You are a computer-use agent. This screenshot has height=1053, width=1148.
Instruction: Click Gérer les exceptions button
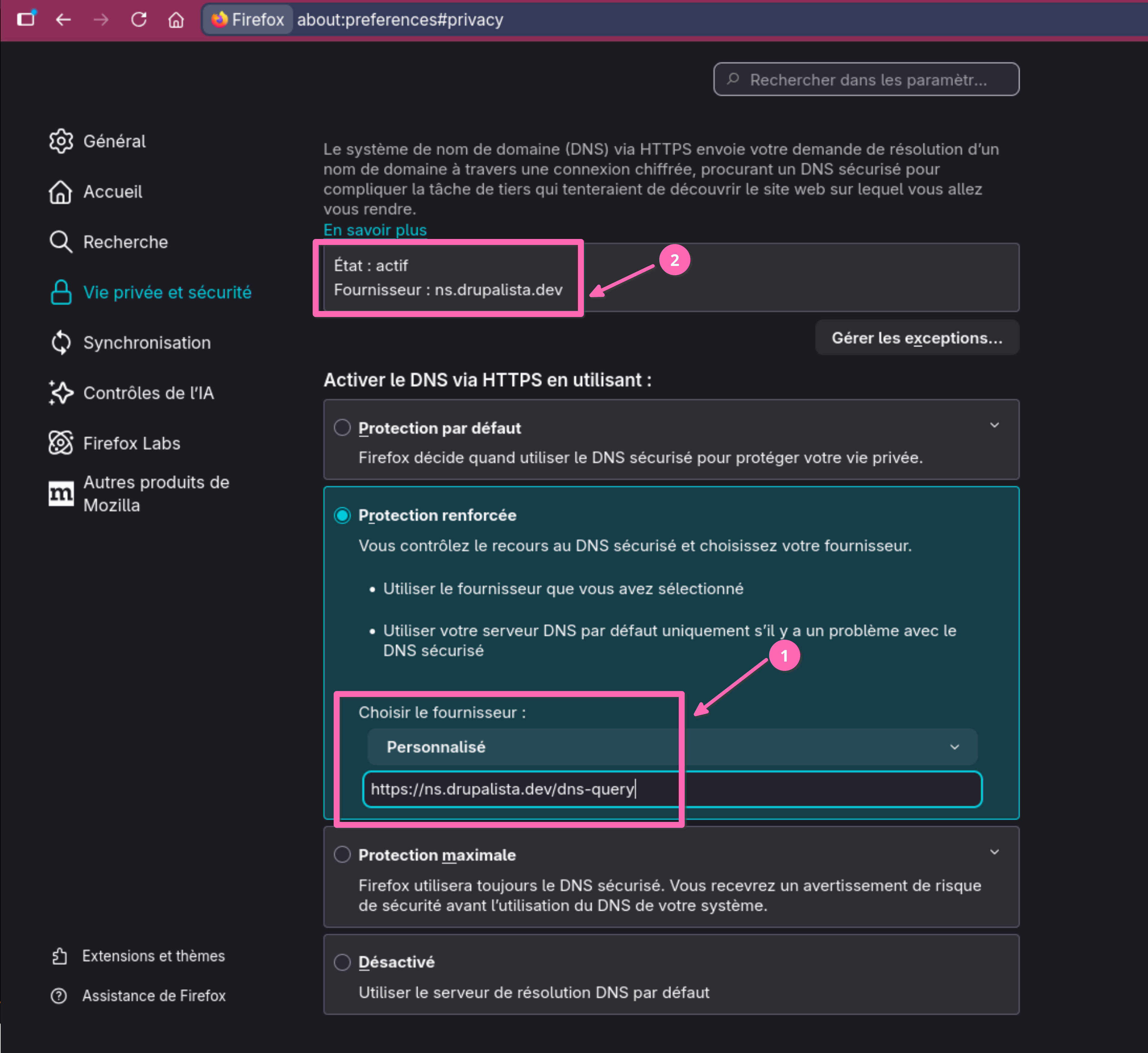[916, 338]
